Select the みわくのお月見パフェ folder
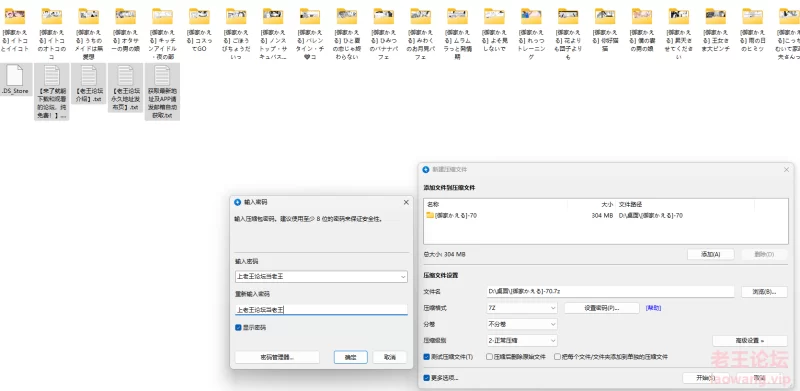Image resolution: width=800 pixels, height=391 pixels. (x=420, y=33)
